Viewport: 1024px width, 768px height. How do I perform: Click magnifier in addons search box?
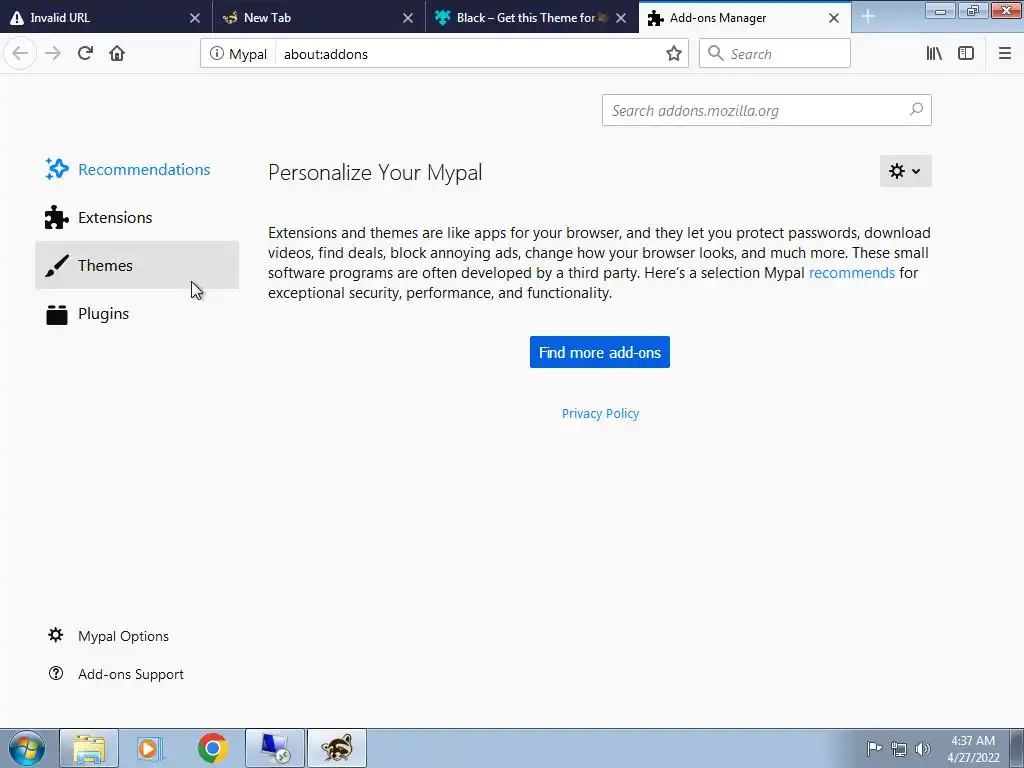tap(916, 110)
